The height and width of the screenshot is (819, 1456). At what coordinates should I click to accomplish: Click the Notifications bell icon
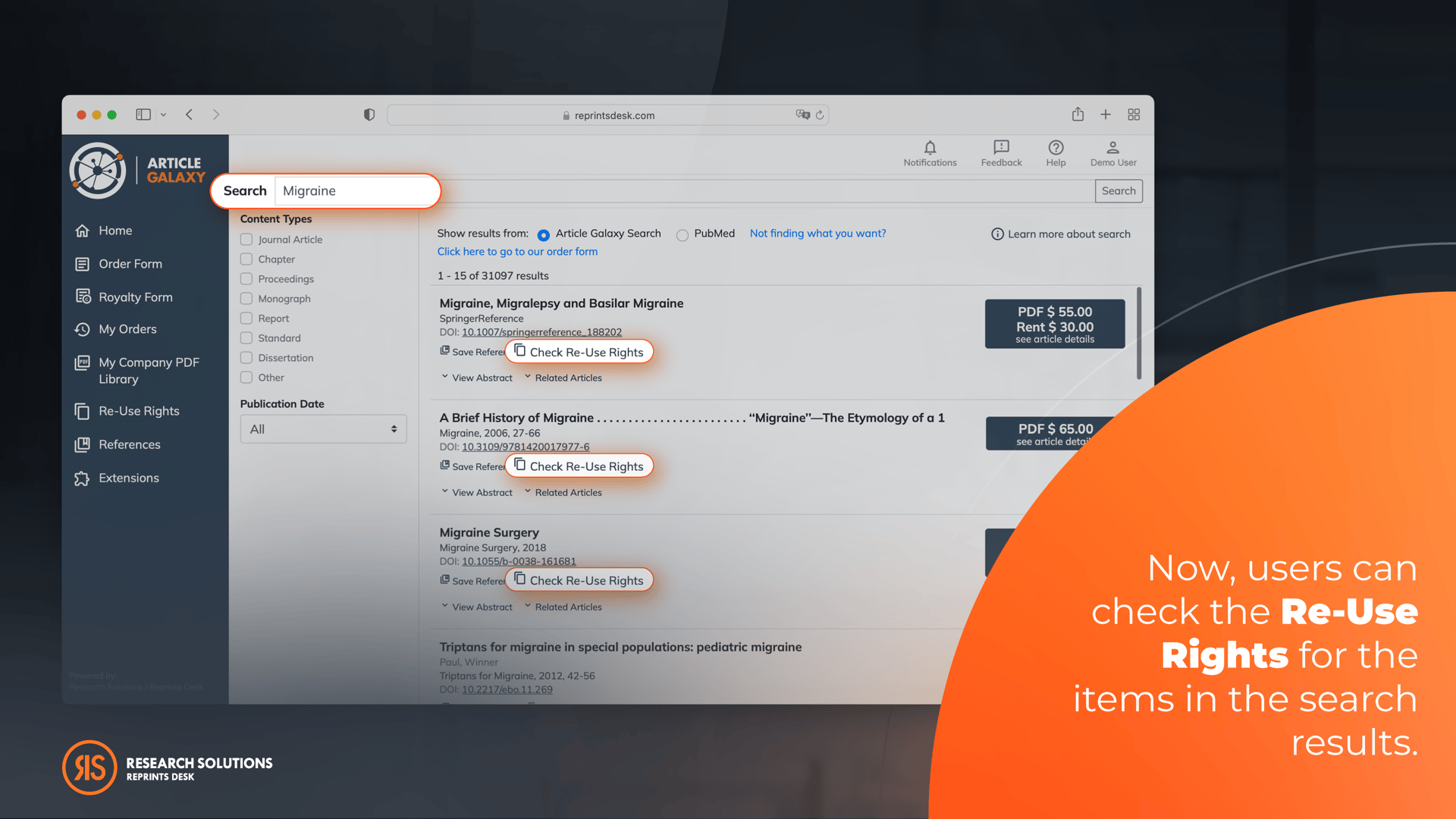[x=927, y=147]
